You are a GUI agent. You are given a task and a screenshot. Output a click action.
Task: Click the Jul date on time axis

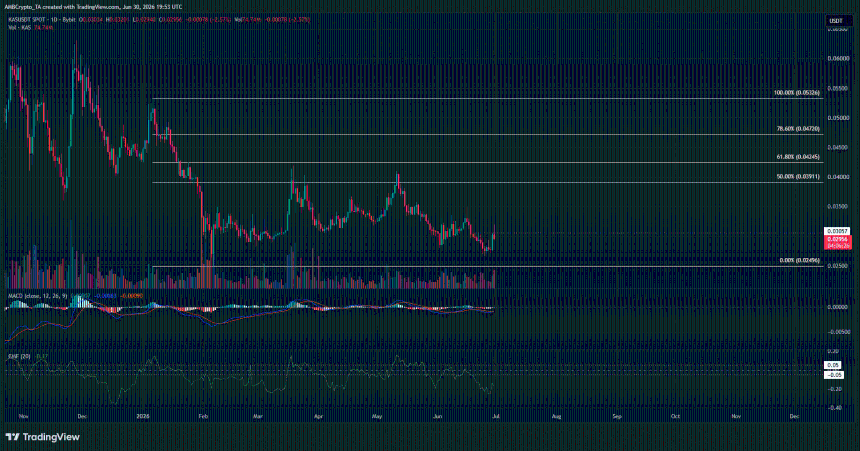495,416
